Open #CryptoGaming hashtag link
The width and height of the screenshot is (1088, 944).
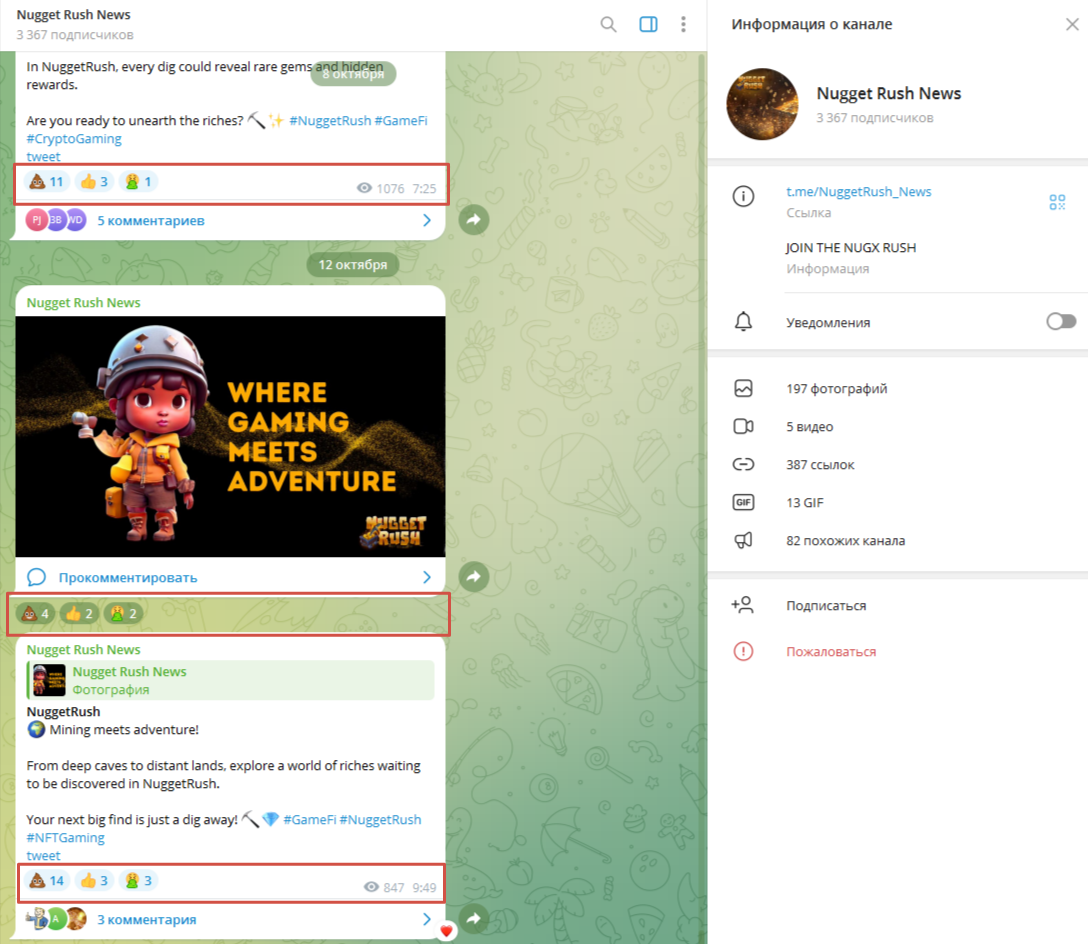pos(74,139)
